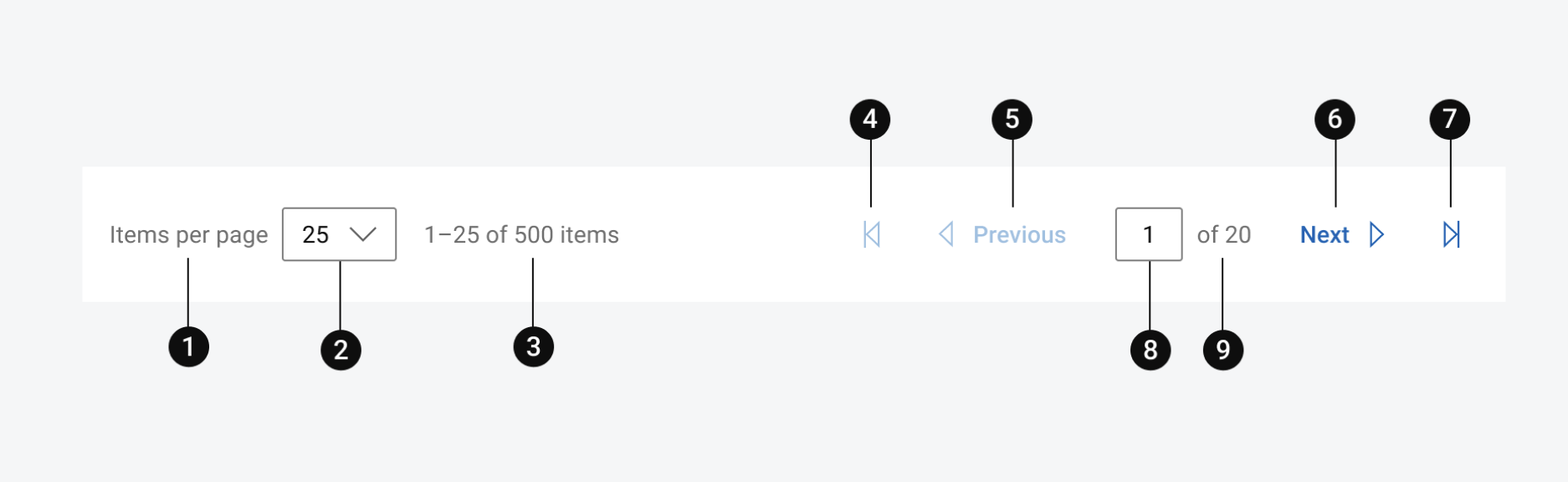Click the dropdown chevron beside 25
The image size is (1568, 482).
point(363,234)
